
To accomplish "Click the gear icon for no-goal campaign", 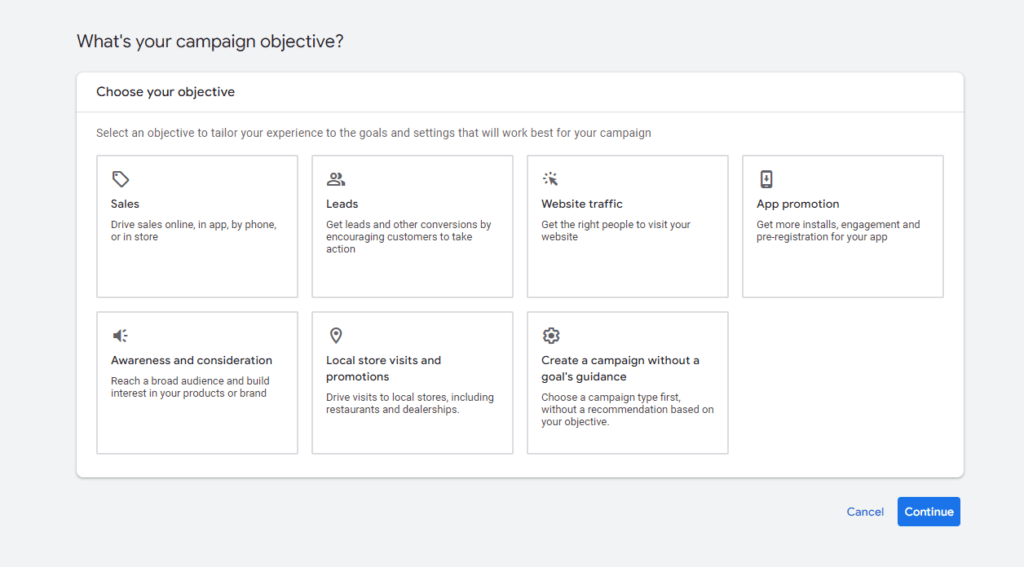I will pyautogui.click(x=551, y=336).
